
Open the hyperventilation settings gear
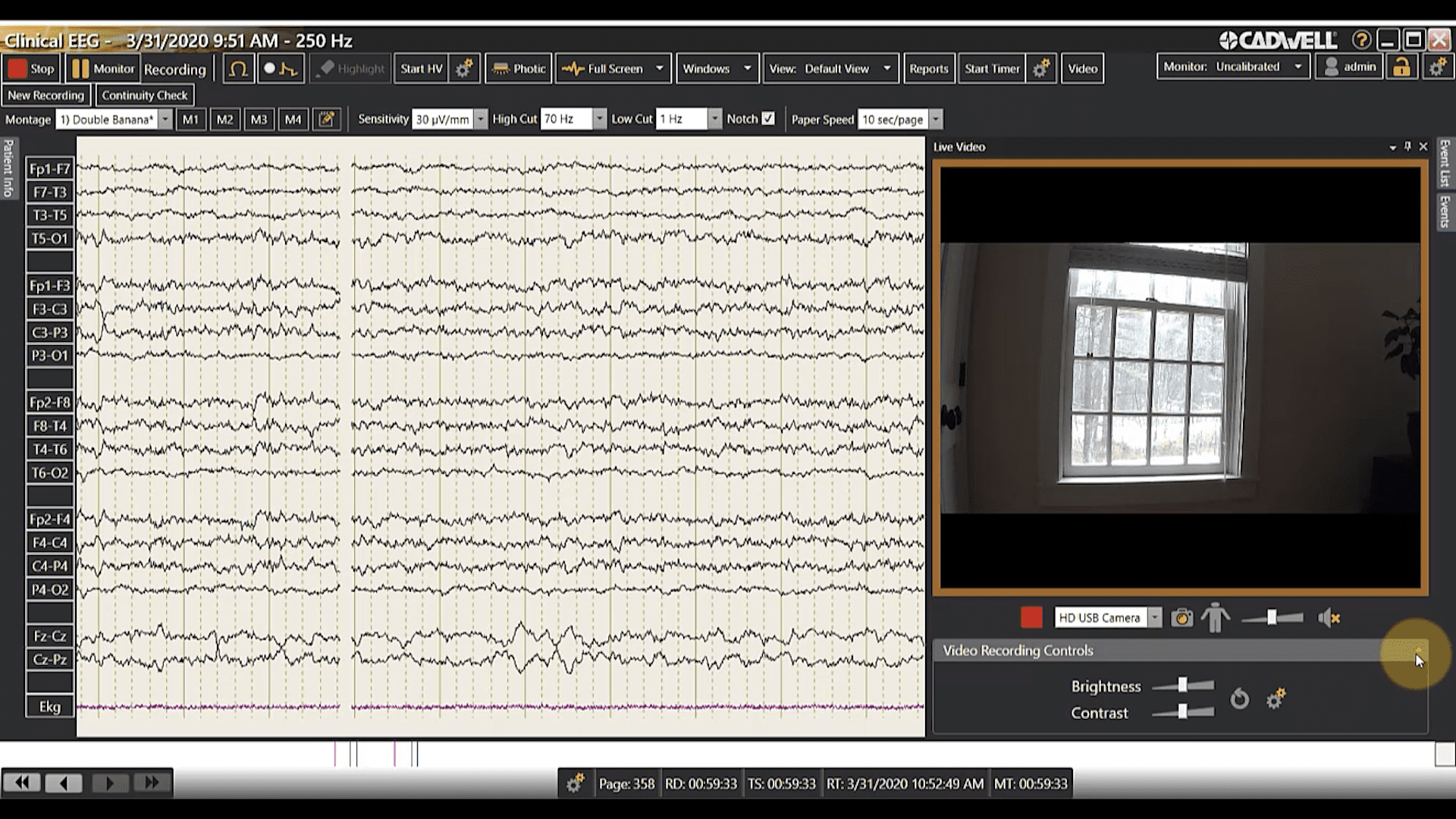coord(464,69)
